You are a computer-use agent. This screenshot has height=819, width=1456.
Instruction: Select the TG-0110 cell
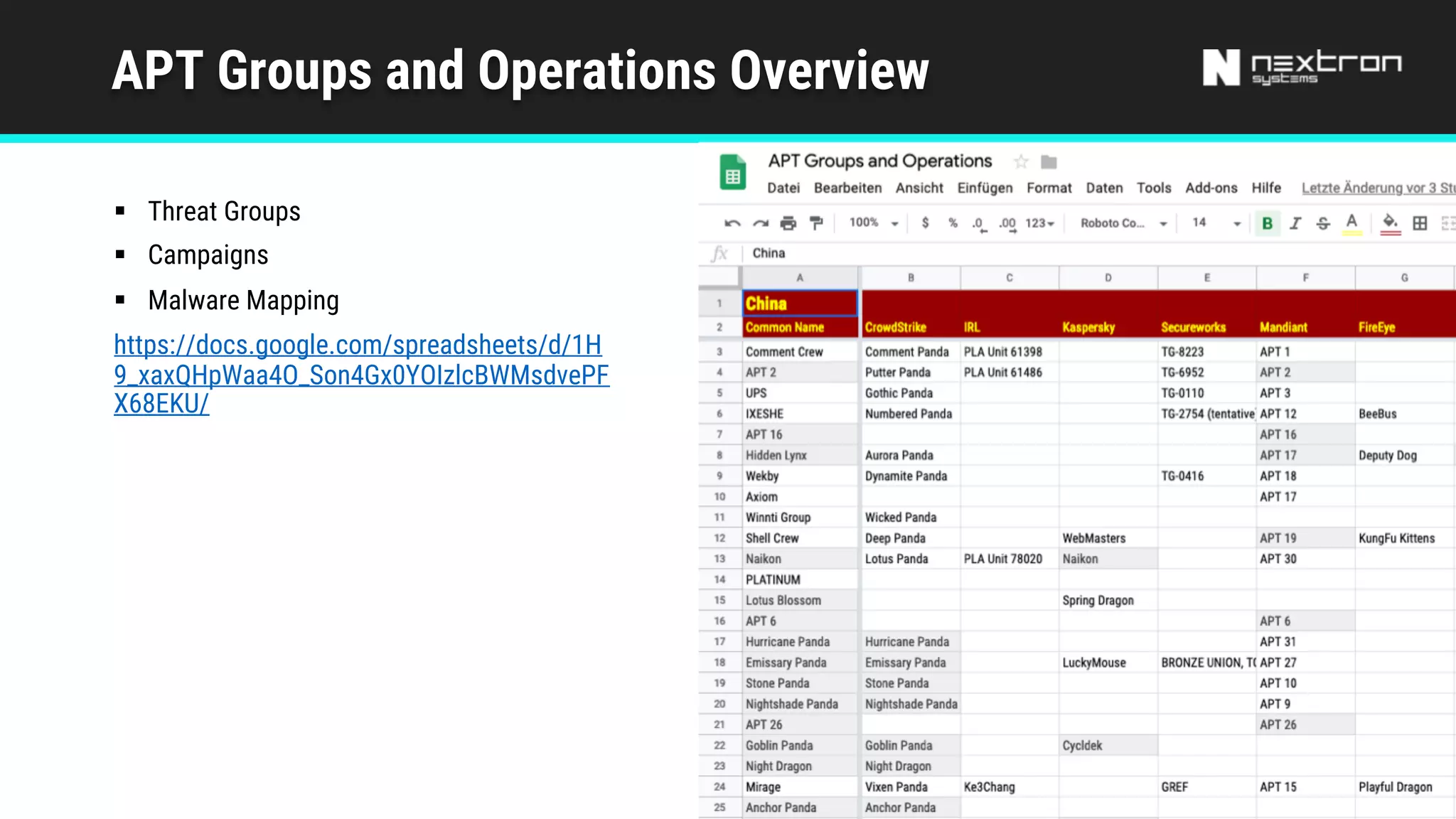click(x=1206, y=393)
